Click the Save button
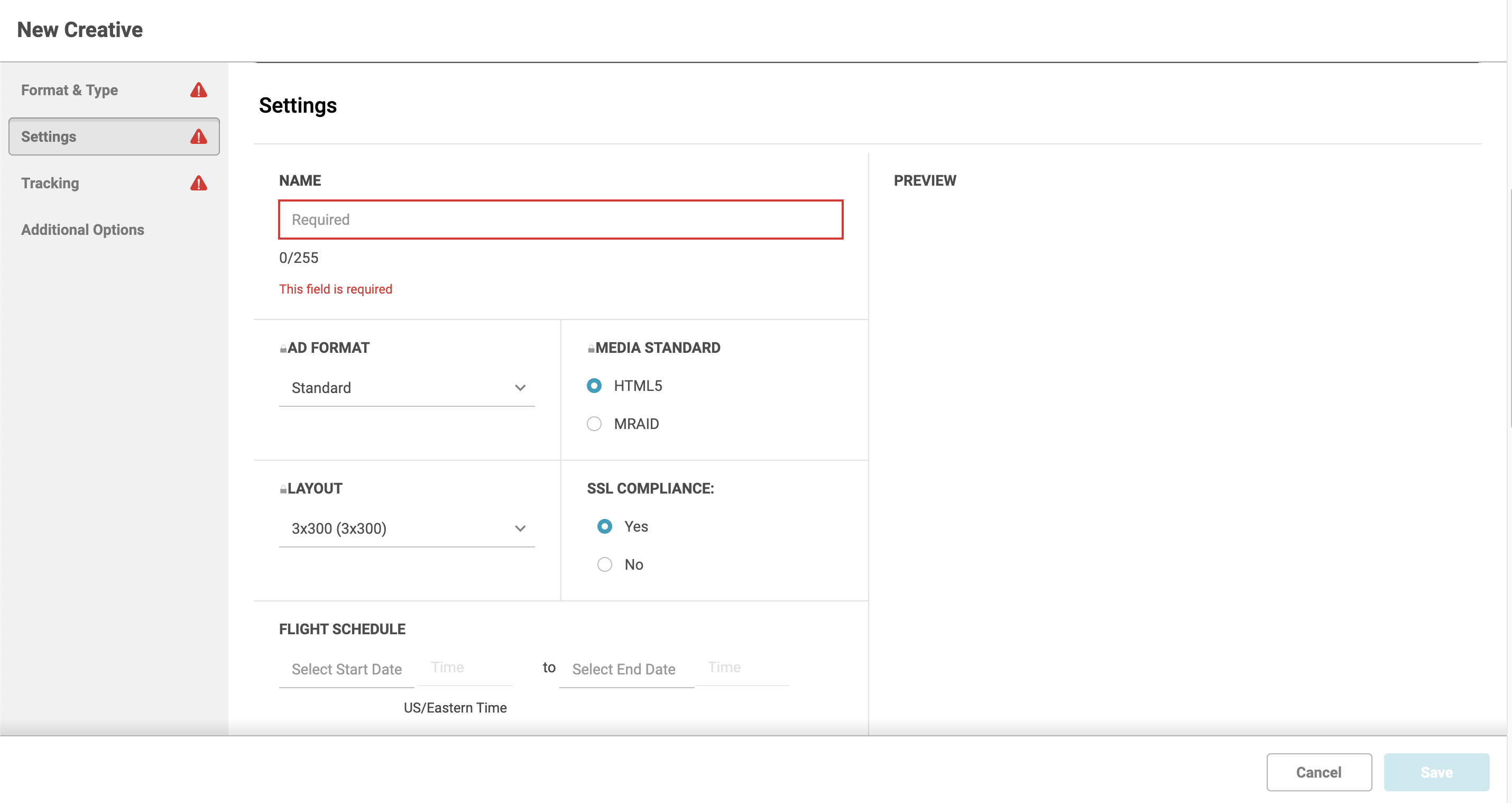The width and height of the screenshot is (1512, 803). [1436, 772]
